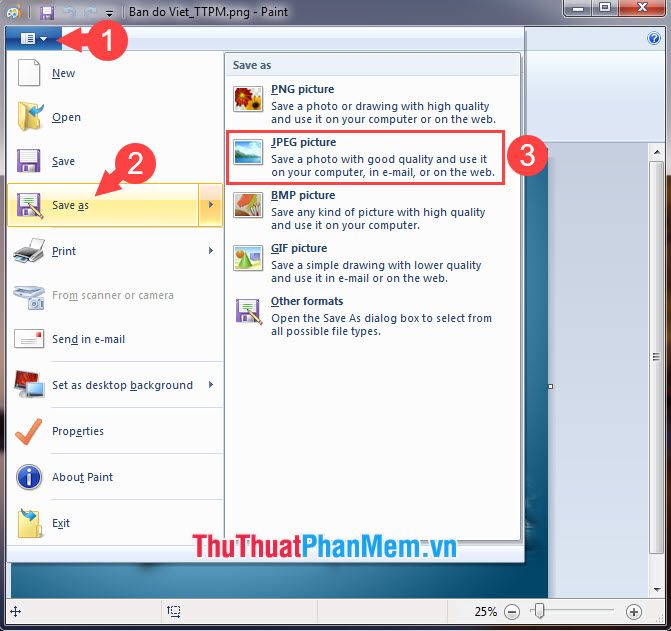Click the shapes GIF picture icon
Viewport: 671px width, 631px height.
248,258
